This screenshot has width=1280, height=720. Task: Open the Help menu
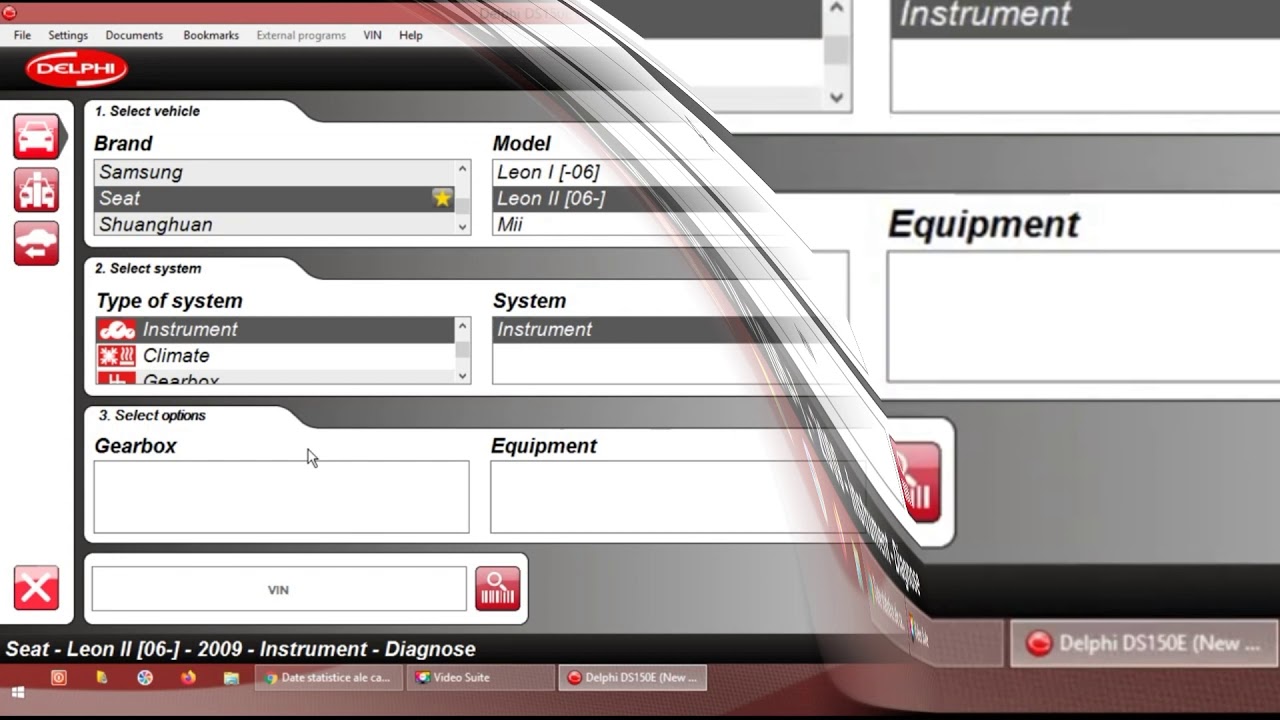[x=411, y=35]
